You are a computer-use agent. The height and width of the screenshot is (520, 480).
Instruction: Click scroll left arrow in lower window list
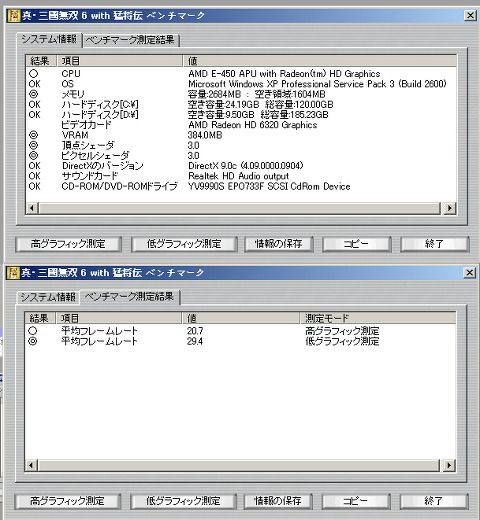click(31, 465)
